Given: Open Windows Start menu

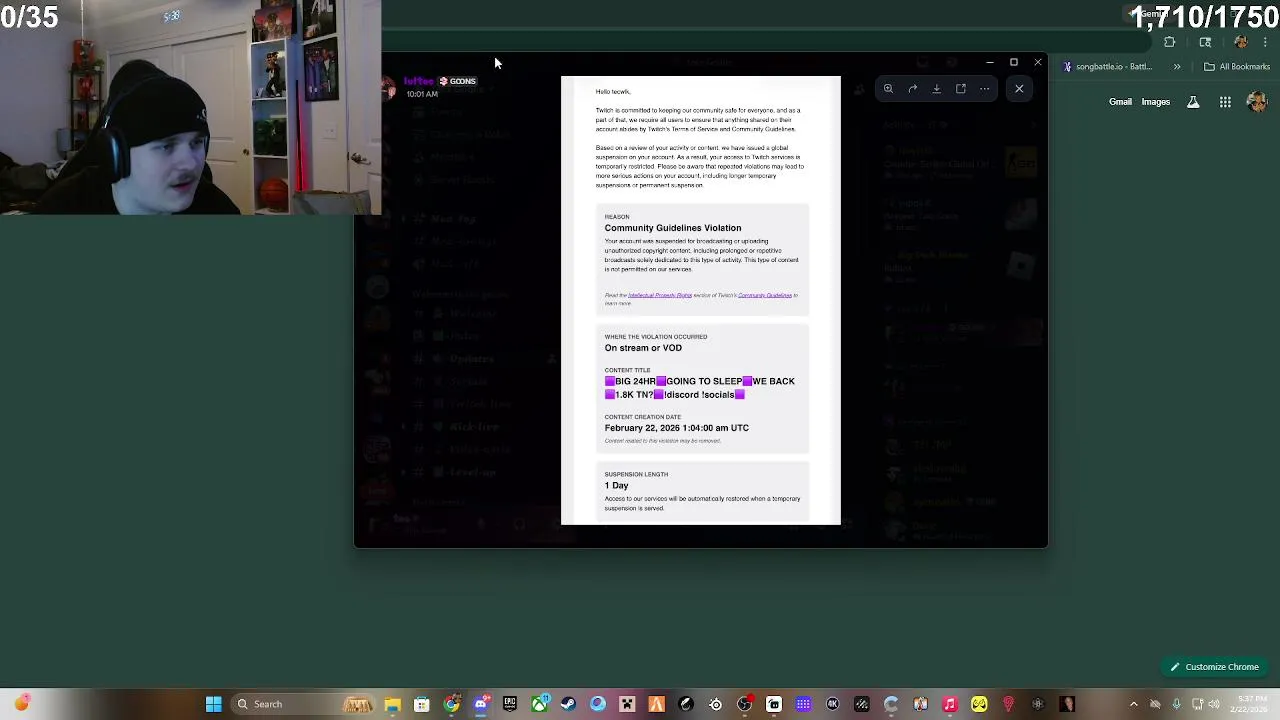Looking at the screenshot, I should click(213, 704).
